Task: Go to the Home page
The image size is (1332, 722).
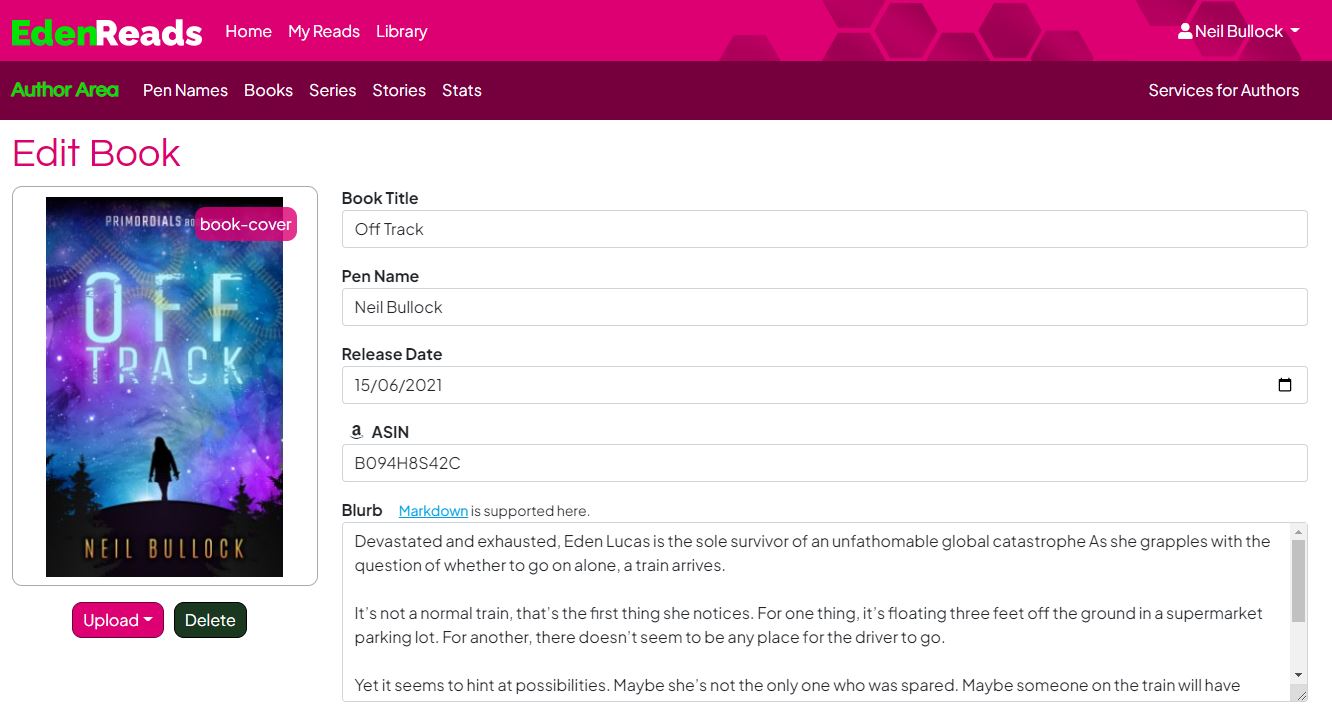Action: click(x=248, y=31)
